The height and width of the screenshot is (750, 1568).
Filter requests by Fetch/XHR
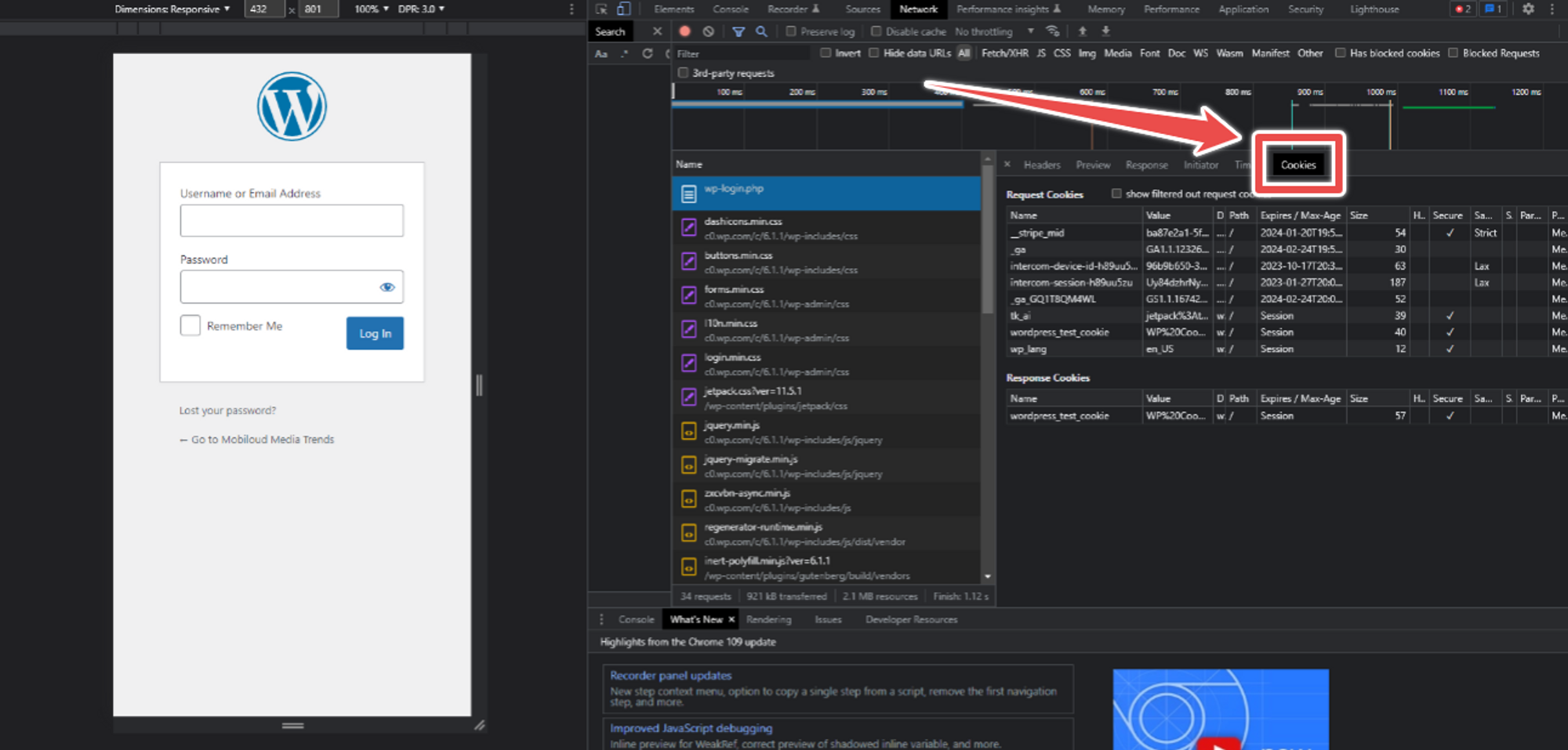tap(1005, 53)
